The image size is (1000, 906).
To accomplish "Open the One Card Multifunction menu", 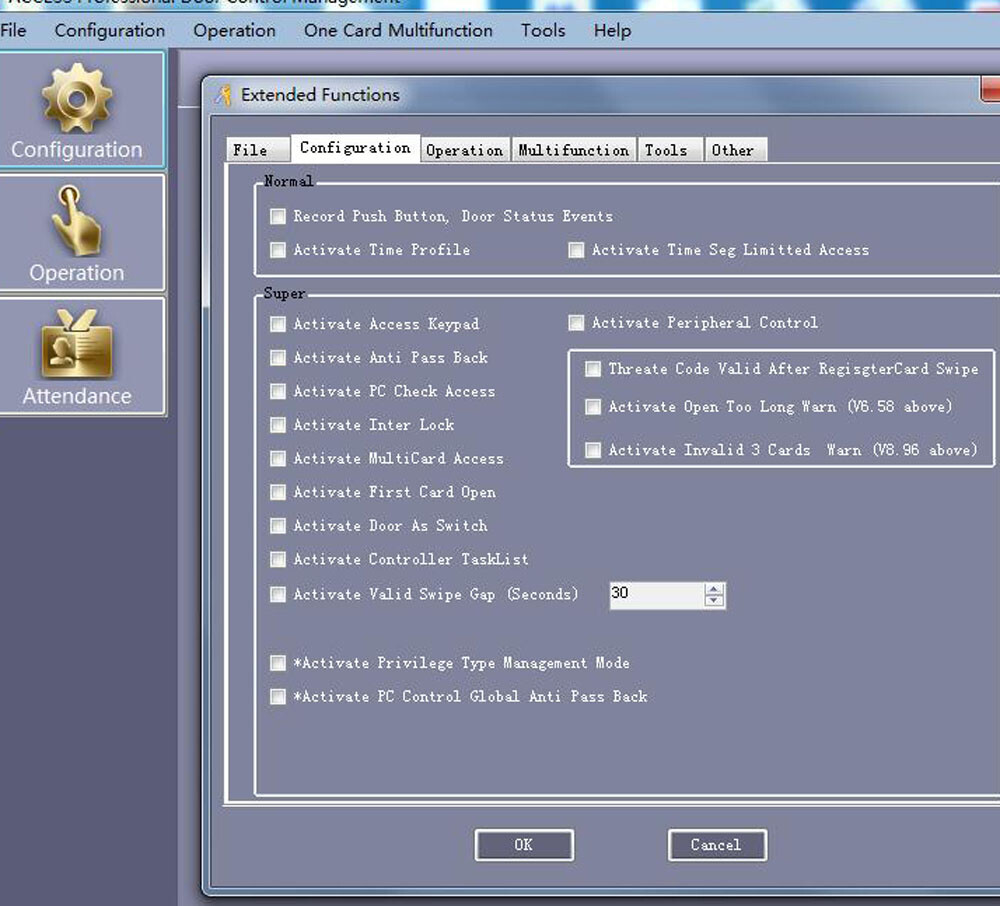I will [398, 30].
